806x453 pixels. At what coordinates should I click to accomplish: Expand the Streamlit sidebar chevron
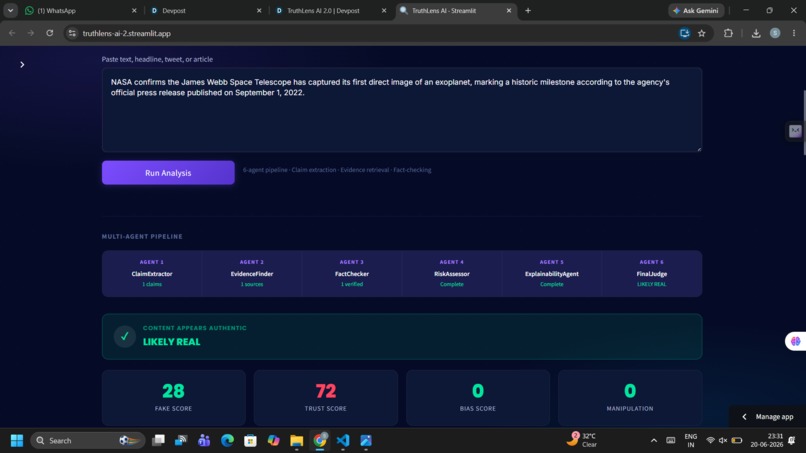(x=22, y=65)
